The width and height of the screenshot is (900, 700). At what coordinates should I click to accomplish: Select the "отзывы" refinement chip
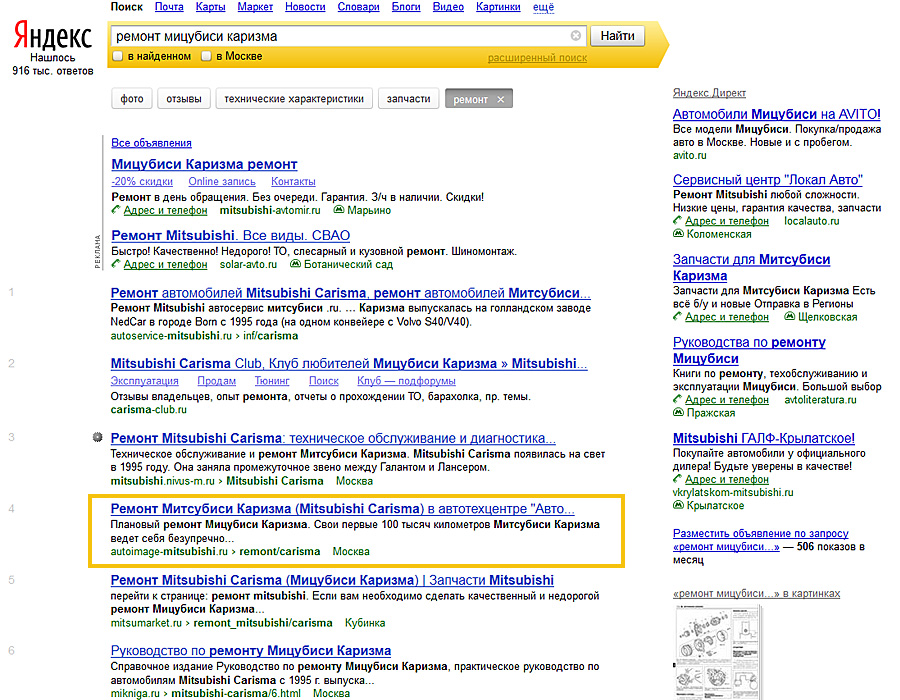(x=184, y=99)
